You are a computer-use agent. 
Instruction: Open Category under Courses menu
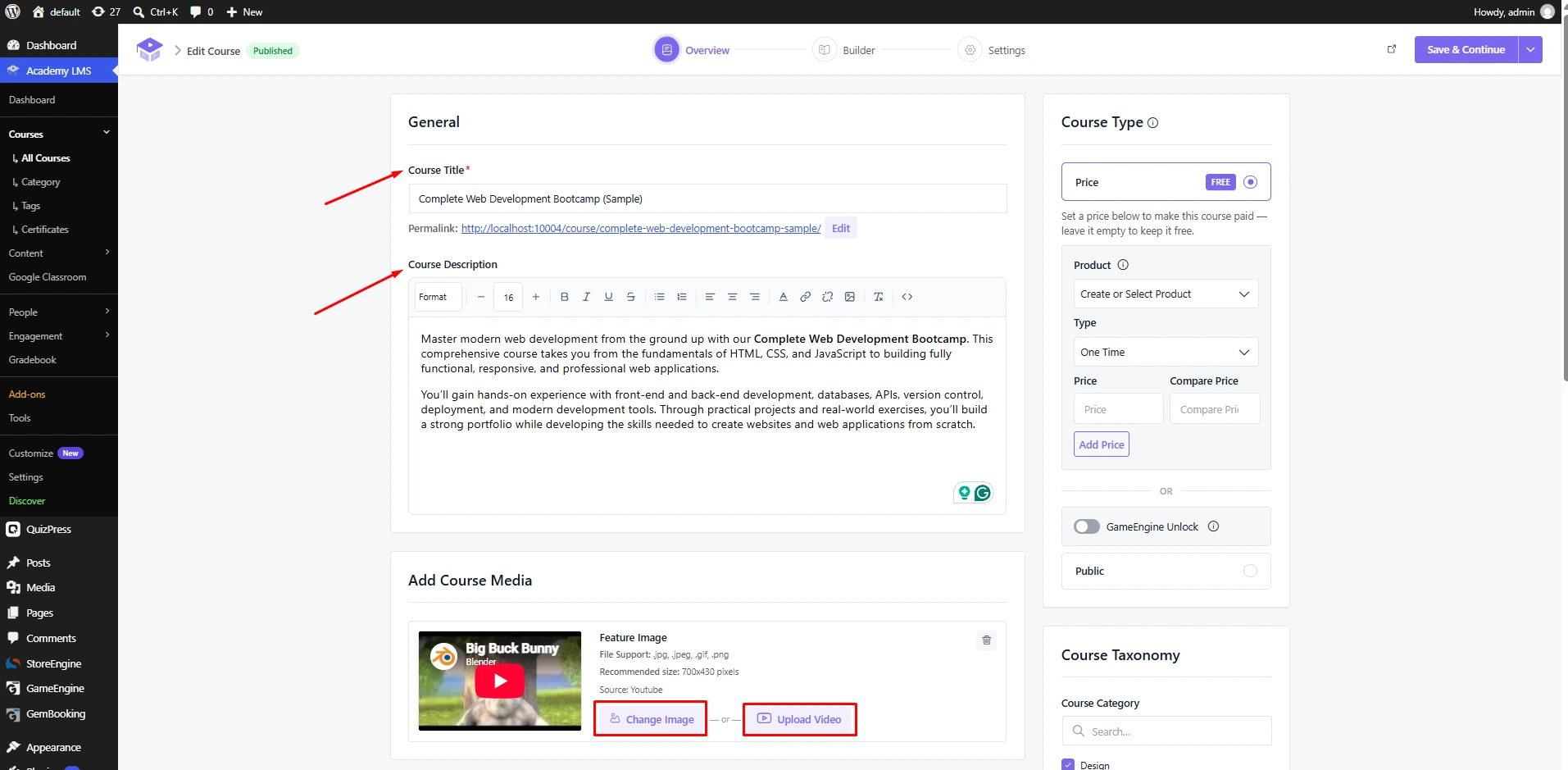coord(40,182)
